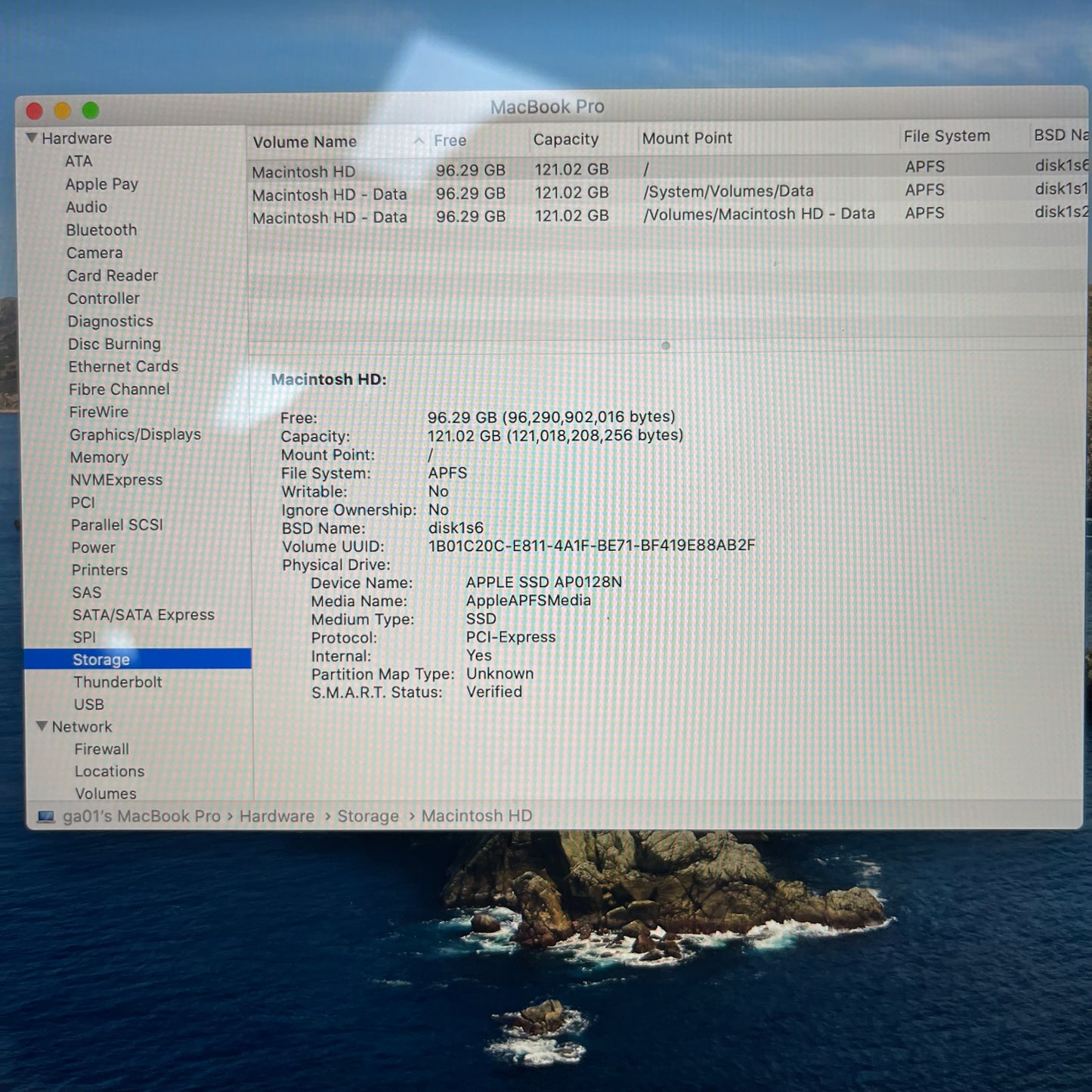1092x1092 pixels.
Task: Select the row mounted at /System/Volumes/Data
Action: [x=668, y=192]
